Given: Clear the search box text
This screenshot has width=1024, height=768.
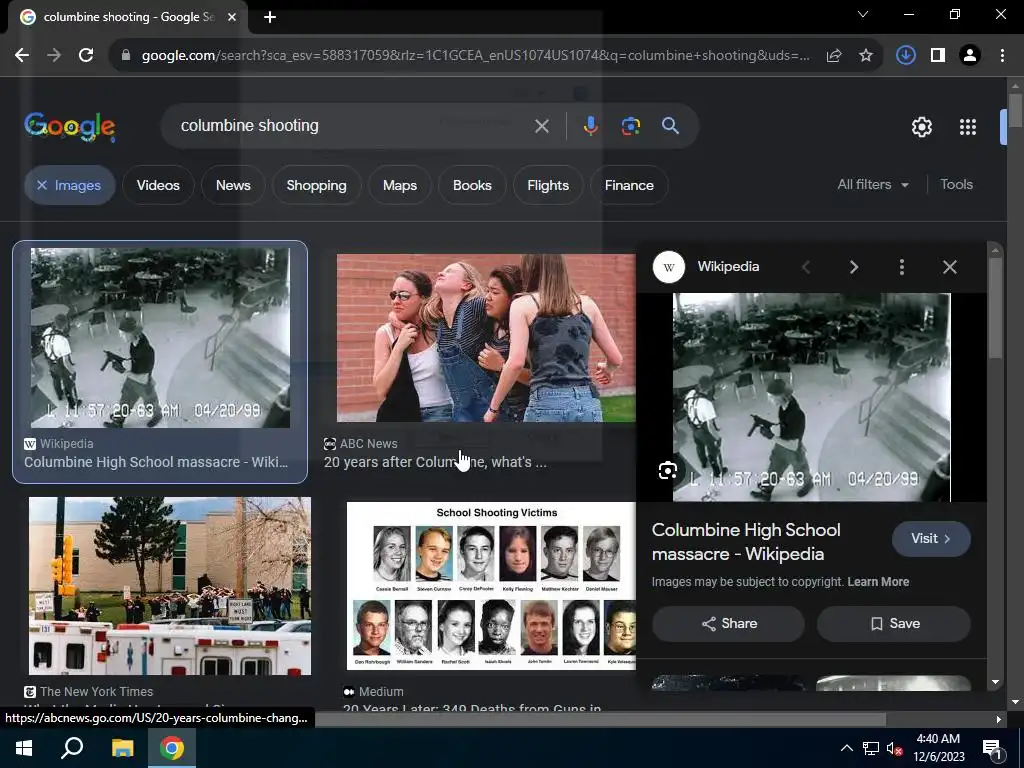Looking at the screenshot, I should (x=541, y=126).
